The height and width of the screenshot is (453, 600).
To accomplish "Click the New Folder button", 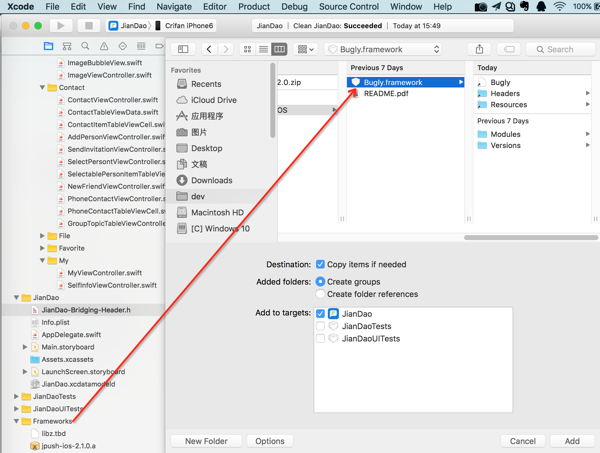I will click(206, 441).
